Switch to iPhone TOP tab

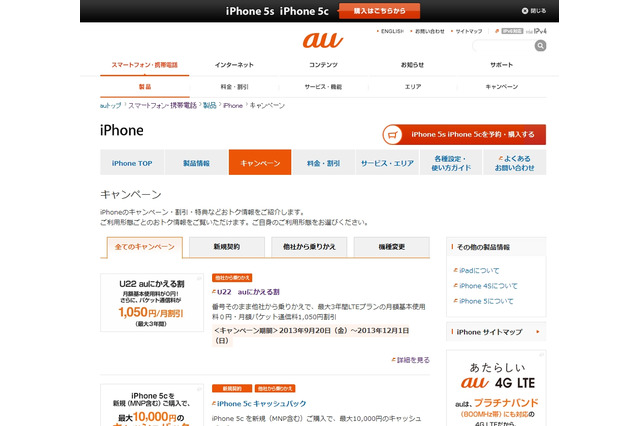132,163
